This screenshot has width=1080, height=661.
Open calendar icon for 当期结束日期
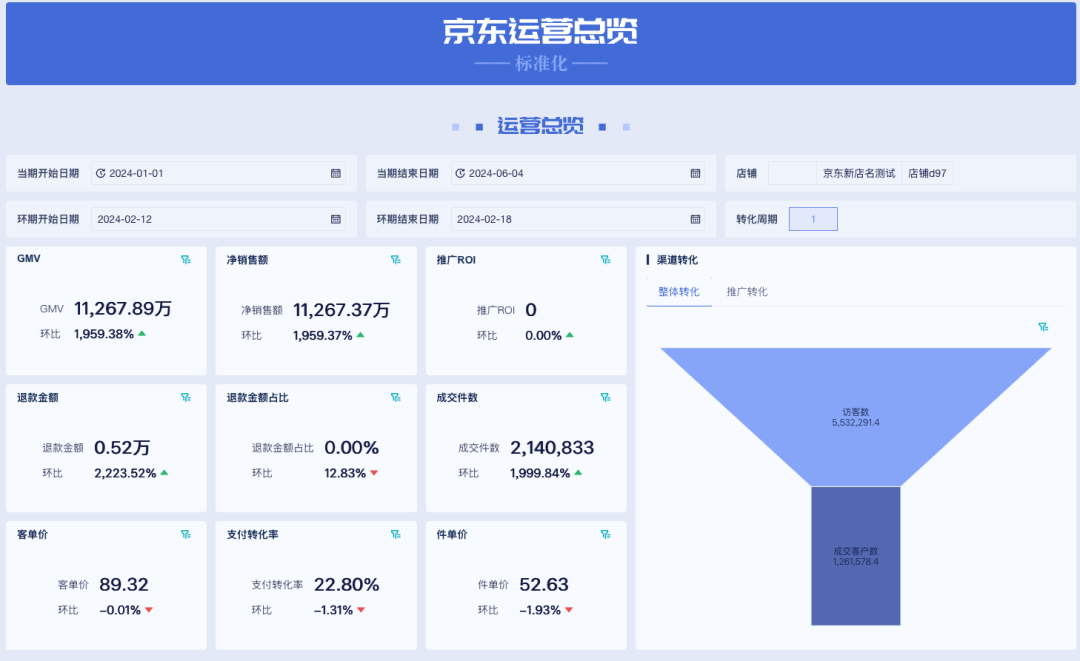696,174
